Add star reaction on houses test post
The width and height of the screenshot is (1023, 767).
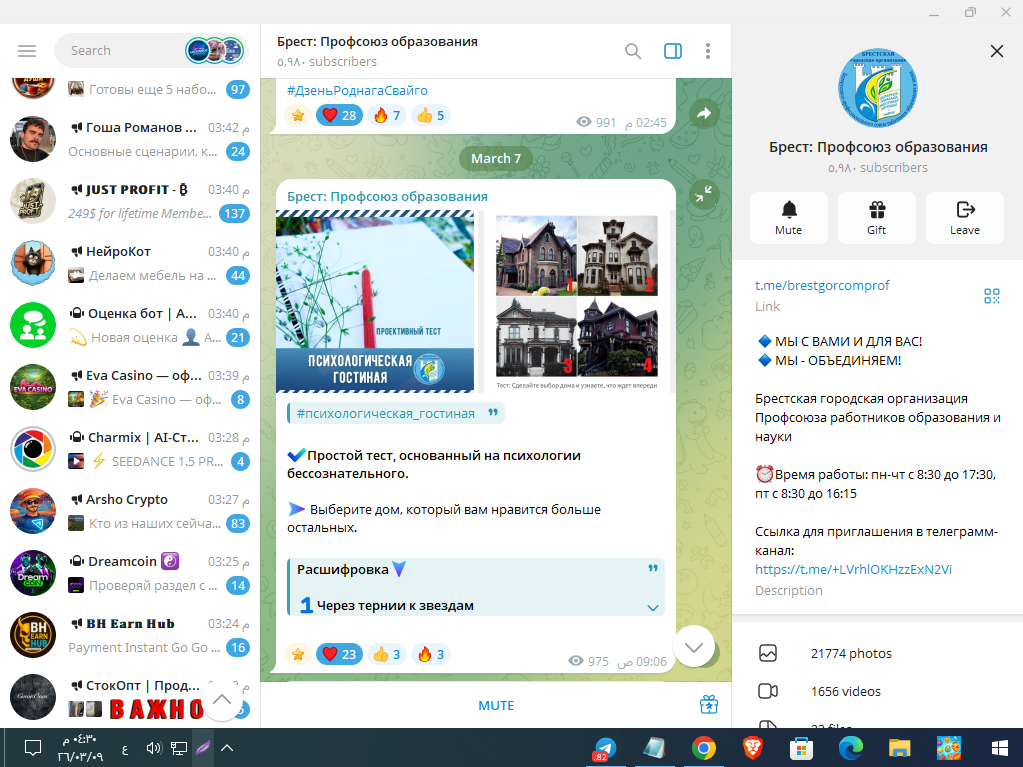coord(298,654)
